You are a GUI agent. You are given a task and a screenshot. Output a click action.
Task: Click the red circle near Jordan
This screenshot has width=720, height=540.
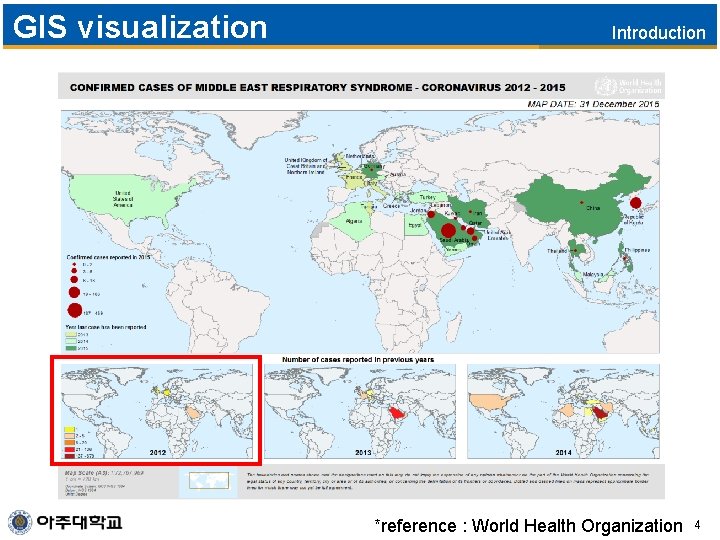tap(431, 214)
